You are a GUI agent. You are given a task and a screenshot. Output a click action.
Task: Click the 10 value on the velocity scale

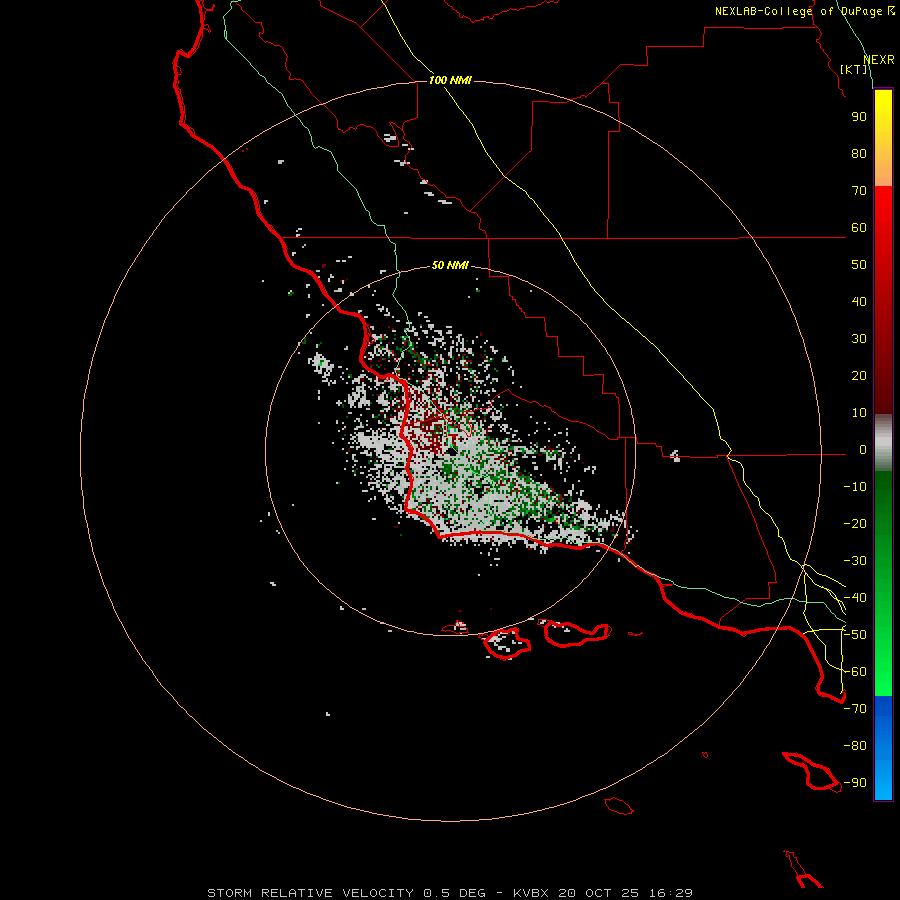859,413
